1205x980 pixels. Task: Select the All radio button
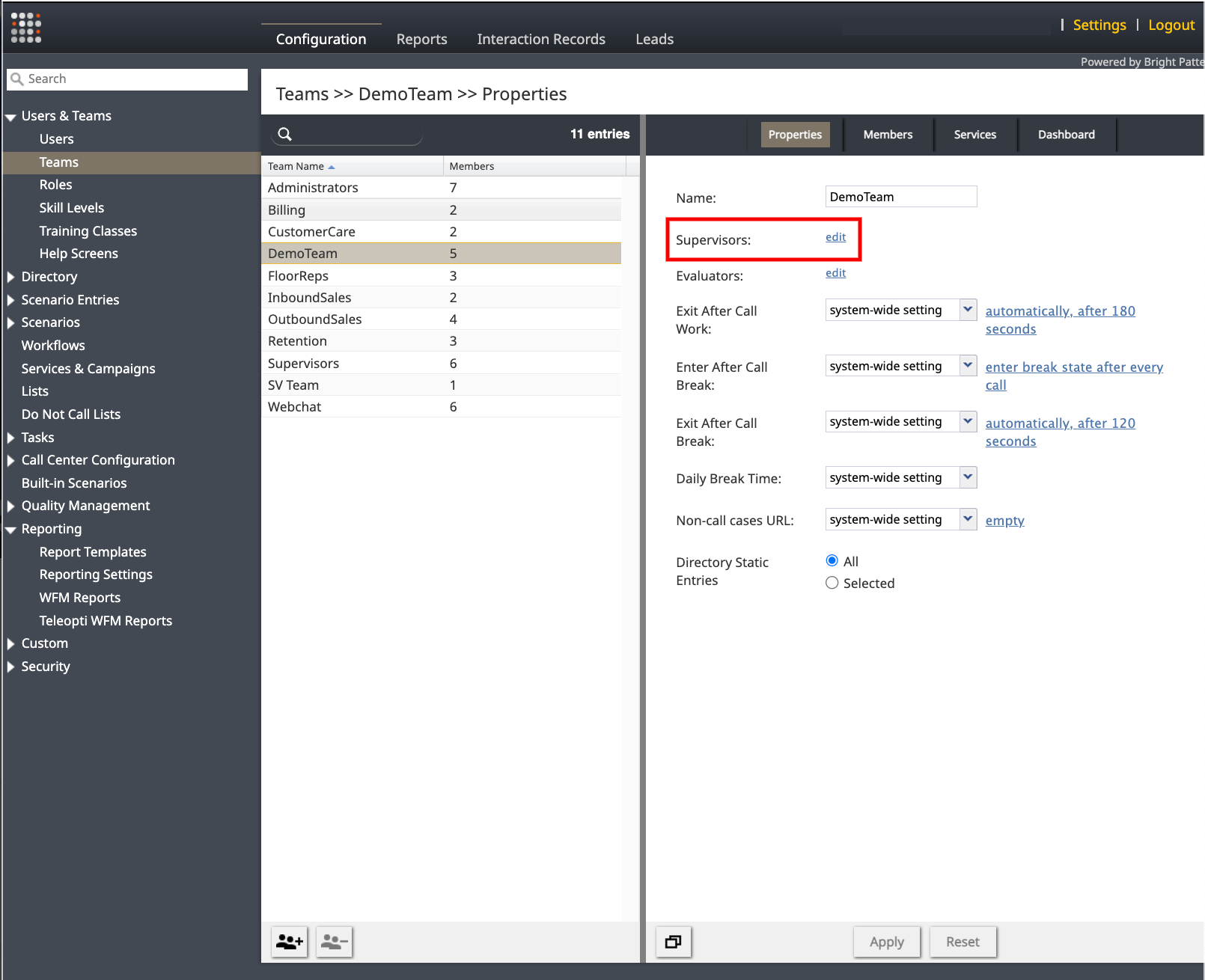click(x=832, y=560)
